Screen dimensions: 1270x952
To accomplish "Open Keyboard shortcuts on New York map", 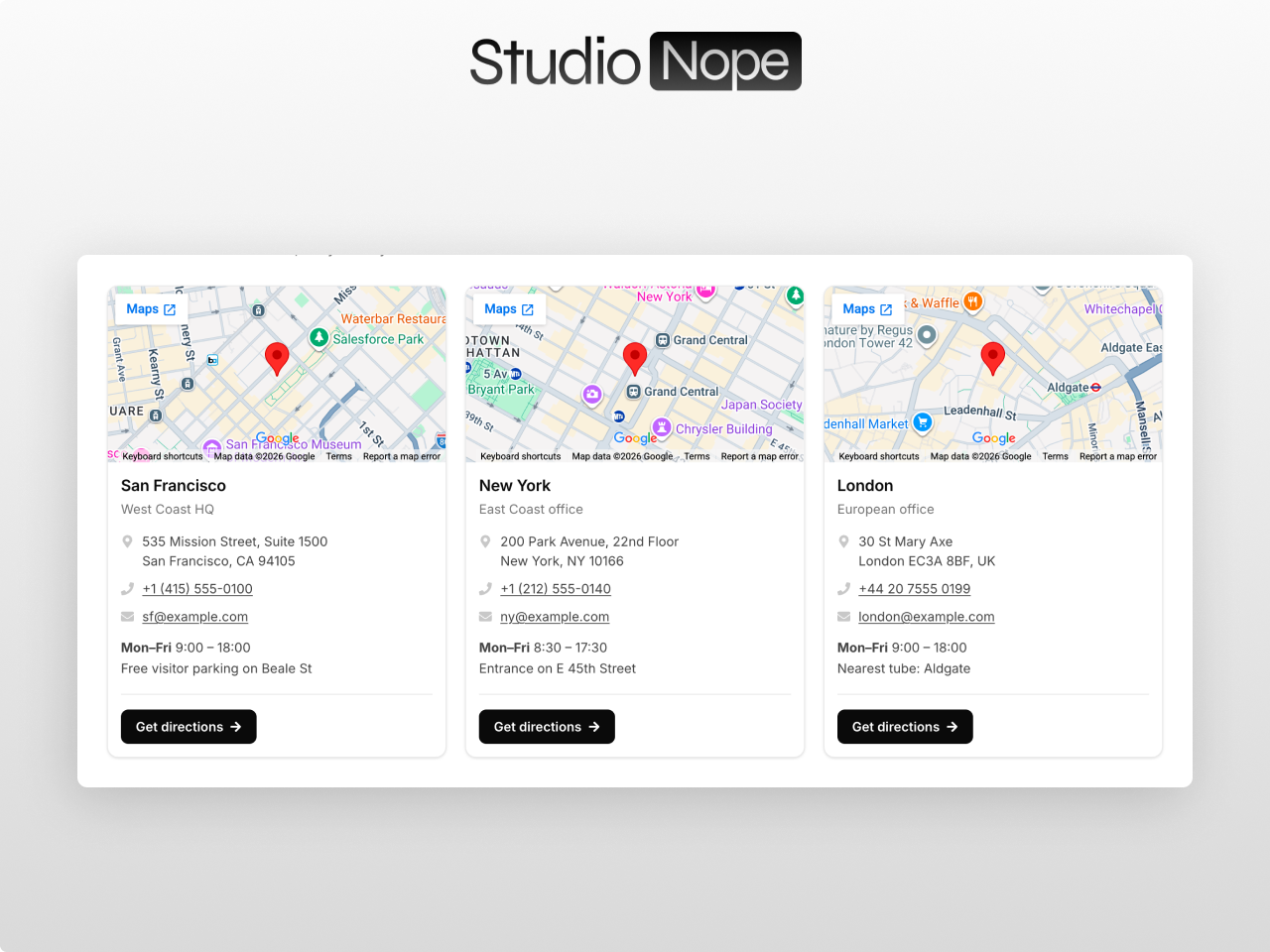I will coord(521,457).
